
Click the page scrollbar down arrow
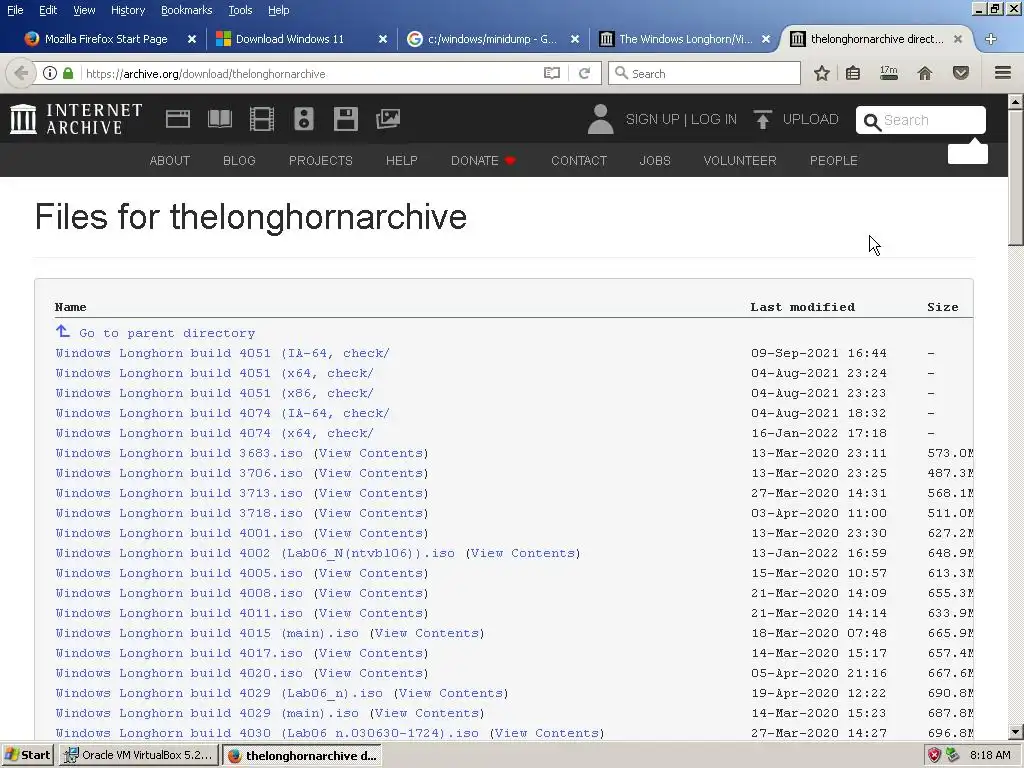pyautogui.click(x=1016, y=732)
